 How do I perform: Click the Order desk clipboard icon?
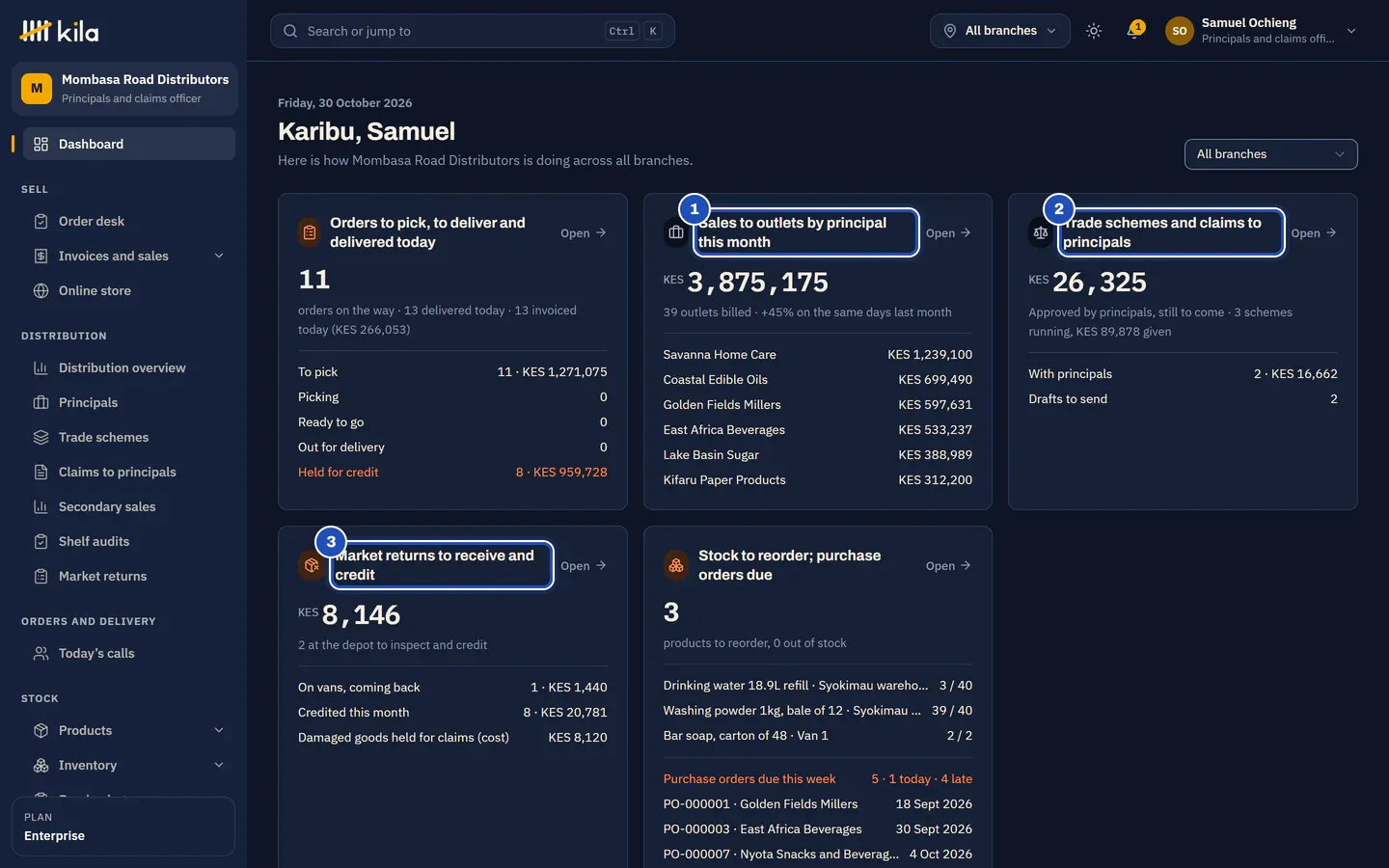coord(41,222)
